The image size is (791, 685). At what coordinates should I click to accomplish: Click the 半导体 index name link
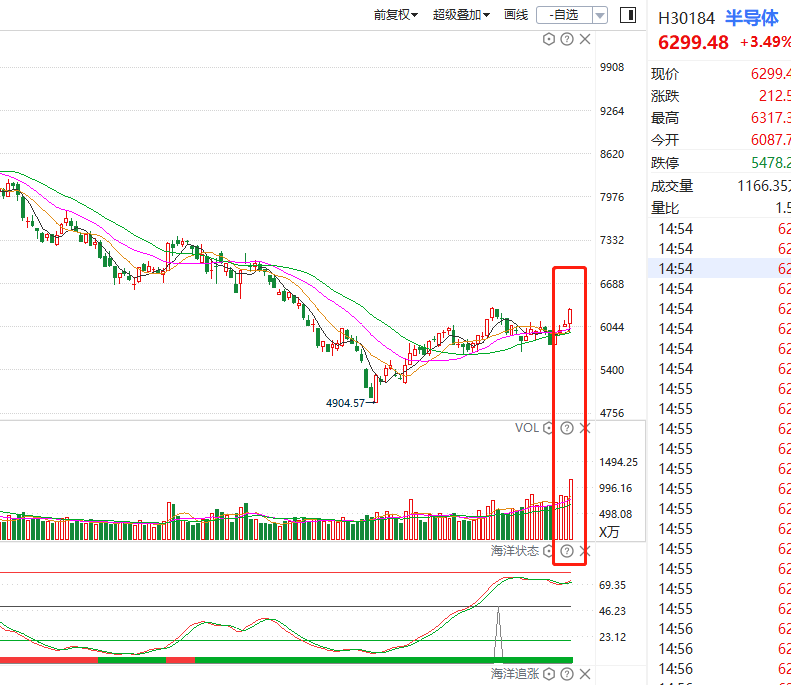752,18
